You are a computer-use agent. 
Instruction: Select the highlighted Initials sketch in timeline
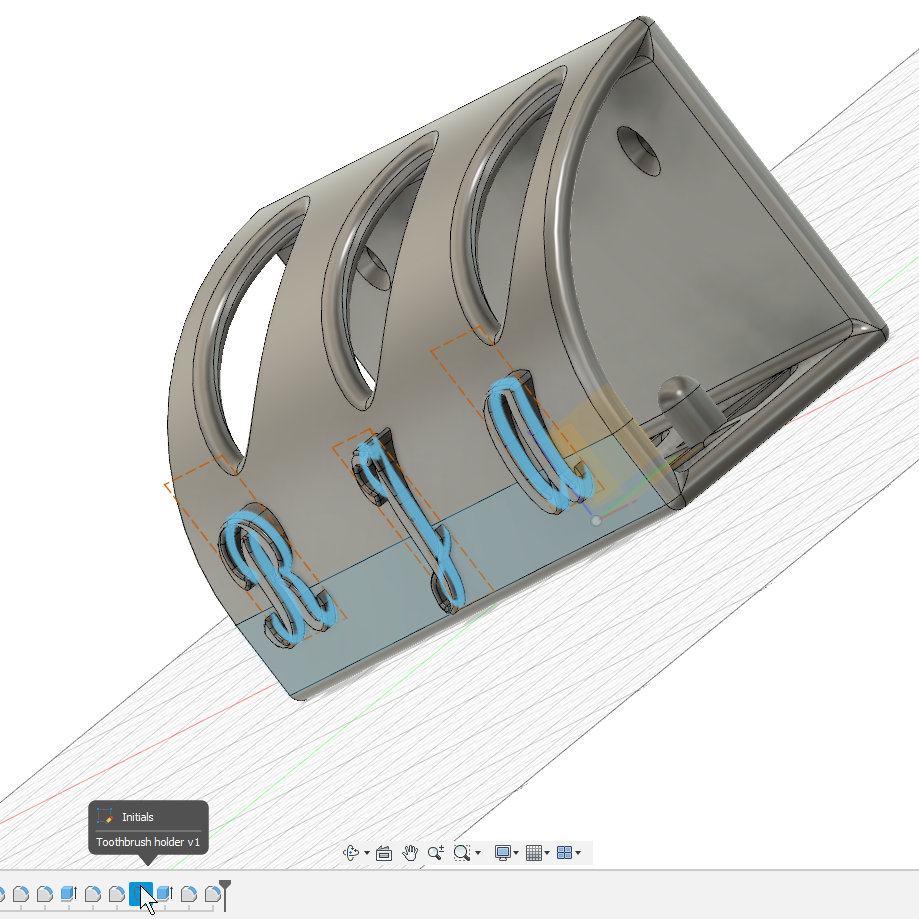pyautogui.click(x=141, y=893)
